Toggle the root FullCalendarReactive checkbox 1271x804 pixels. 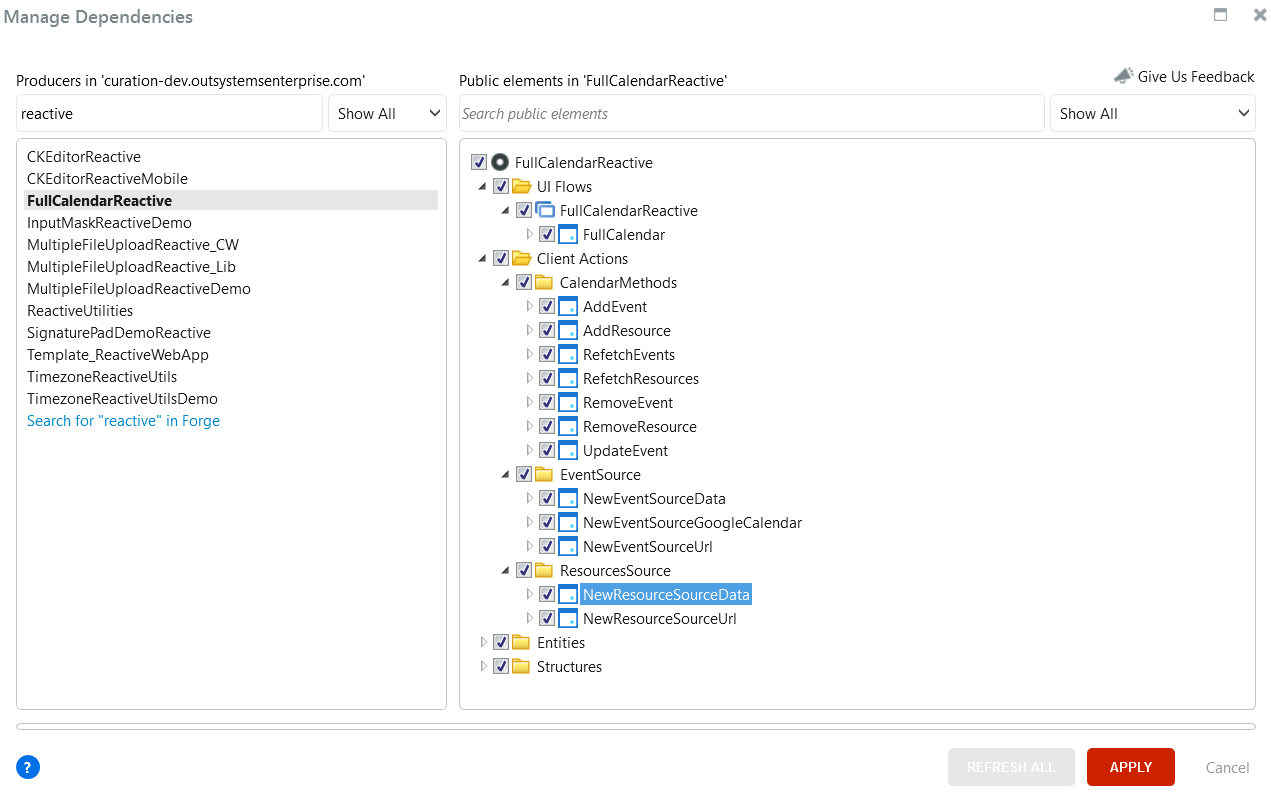[x=478, y=162]
